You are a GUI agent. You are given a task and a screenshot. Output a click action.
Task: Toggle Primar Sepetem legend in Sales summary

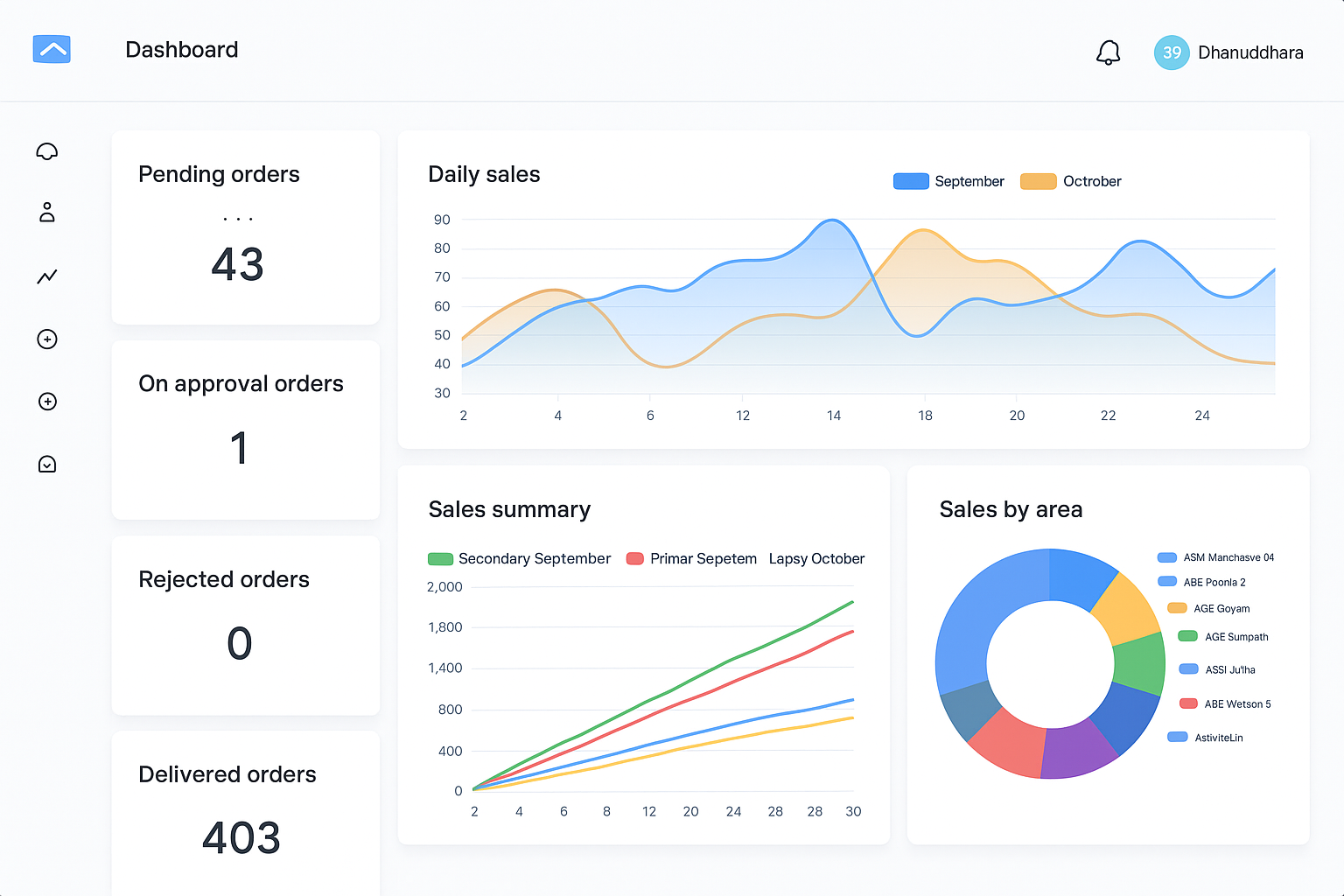[x=691, y=559]
